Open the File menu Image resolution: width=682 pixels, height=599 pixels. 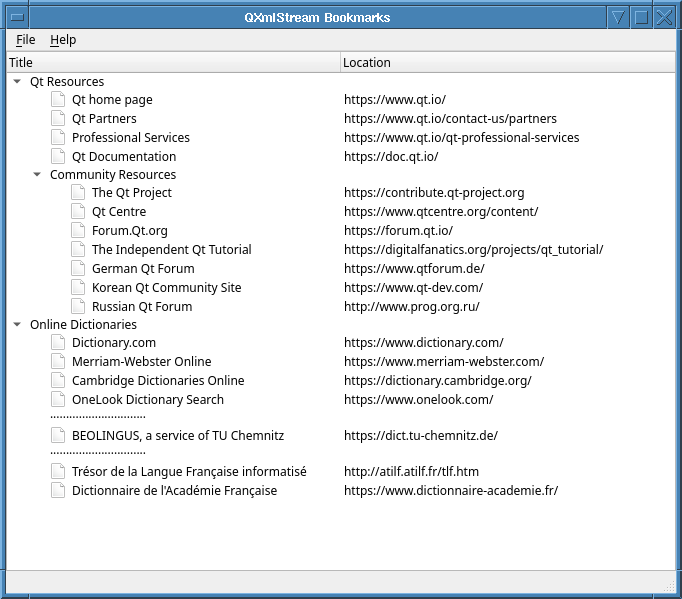(x=25, y=40)
